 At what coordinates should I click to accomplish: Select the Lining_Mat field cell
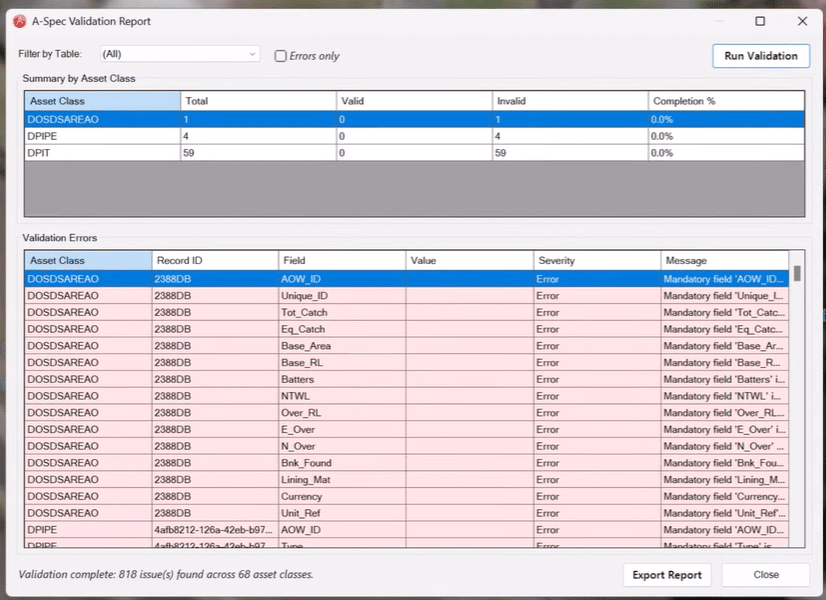(x=342, y=480)
